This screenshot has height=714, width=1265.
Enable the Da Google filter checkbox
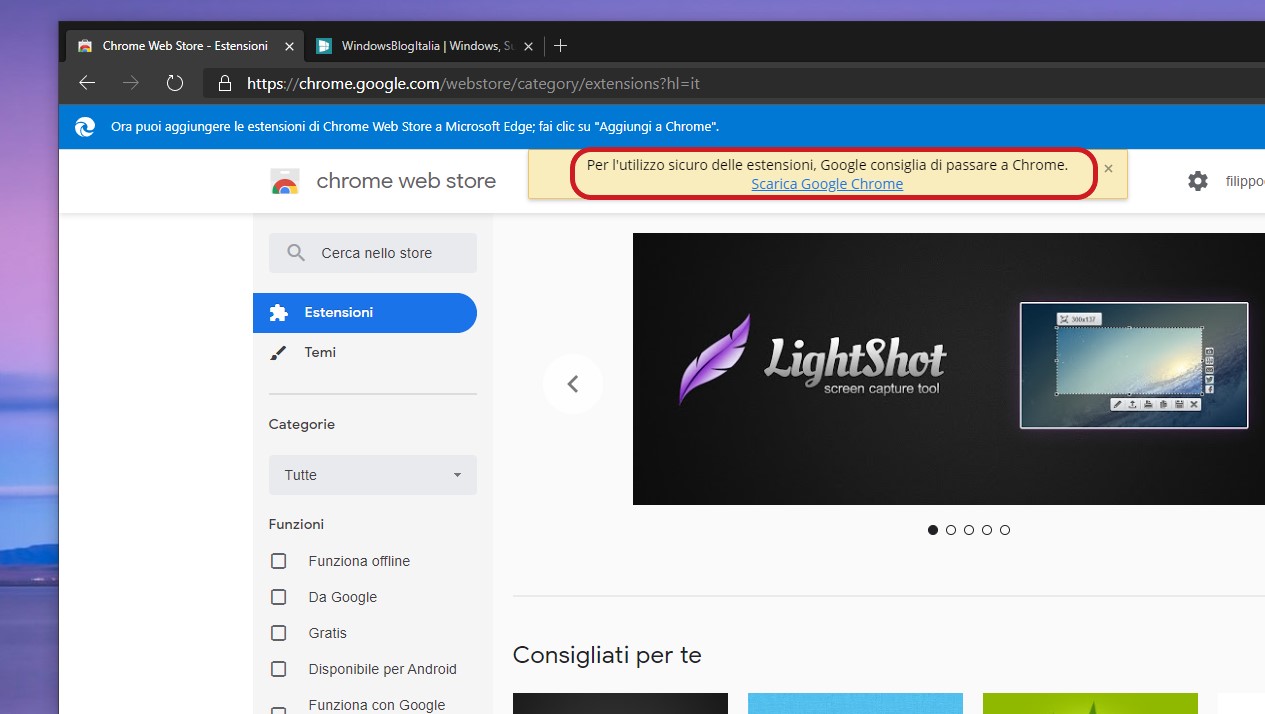click(x=279, y=597)
